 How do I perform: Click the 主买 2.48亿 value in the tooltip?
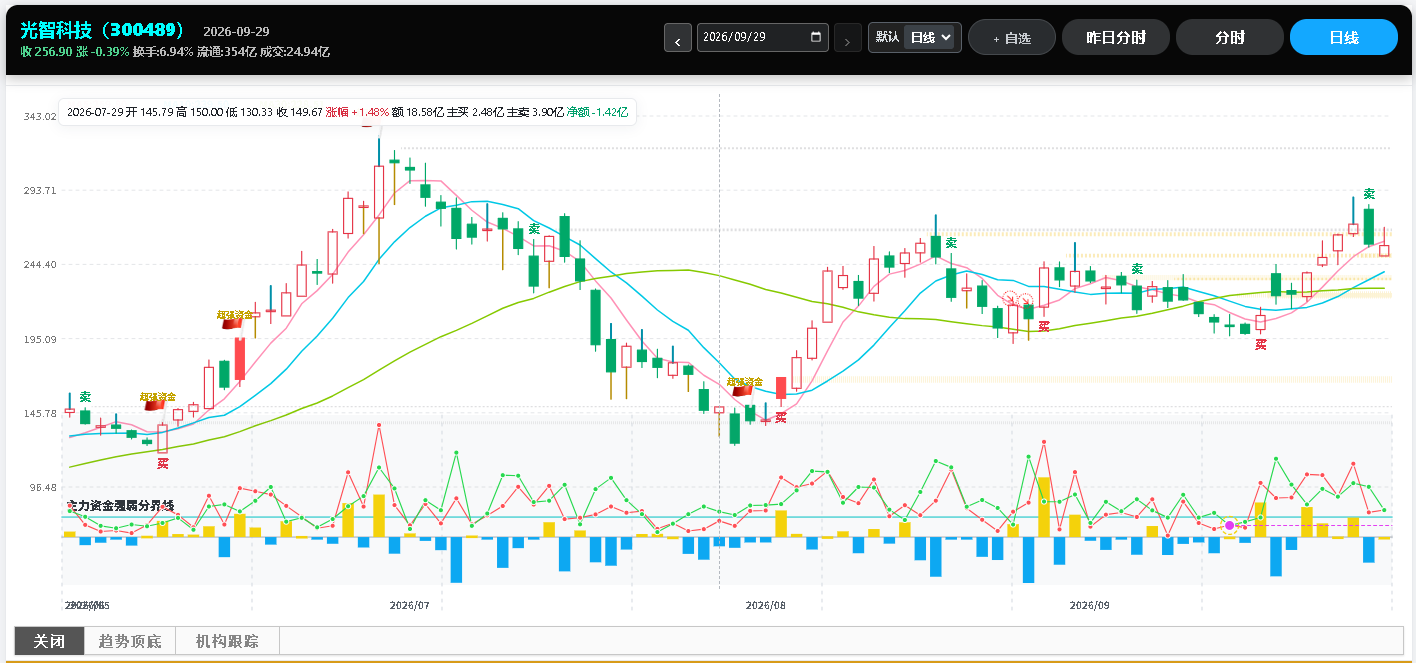pos(474,113)
